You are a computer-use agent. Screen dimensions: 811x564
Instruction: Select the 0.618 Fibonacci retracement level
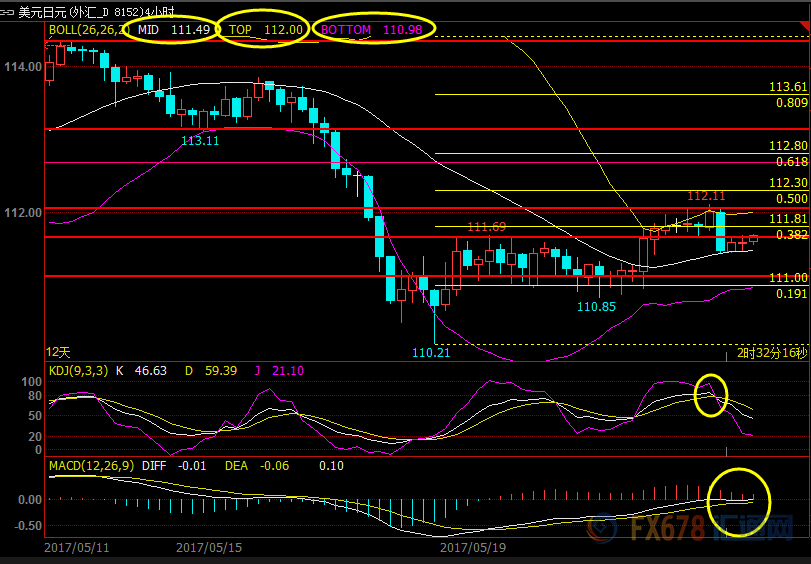pyautogui.click(x=791, y=162)
